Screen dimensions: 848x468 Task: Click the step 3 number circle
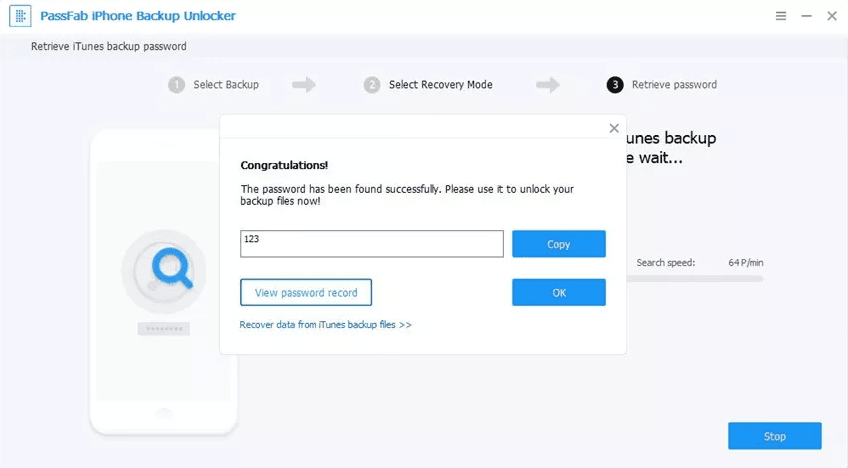pyautogui.click(x=615, y=85)
